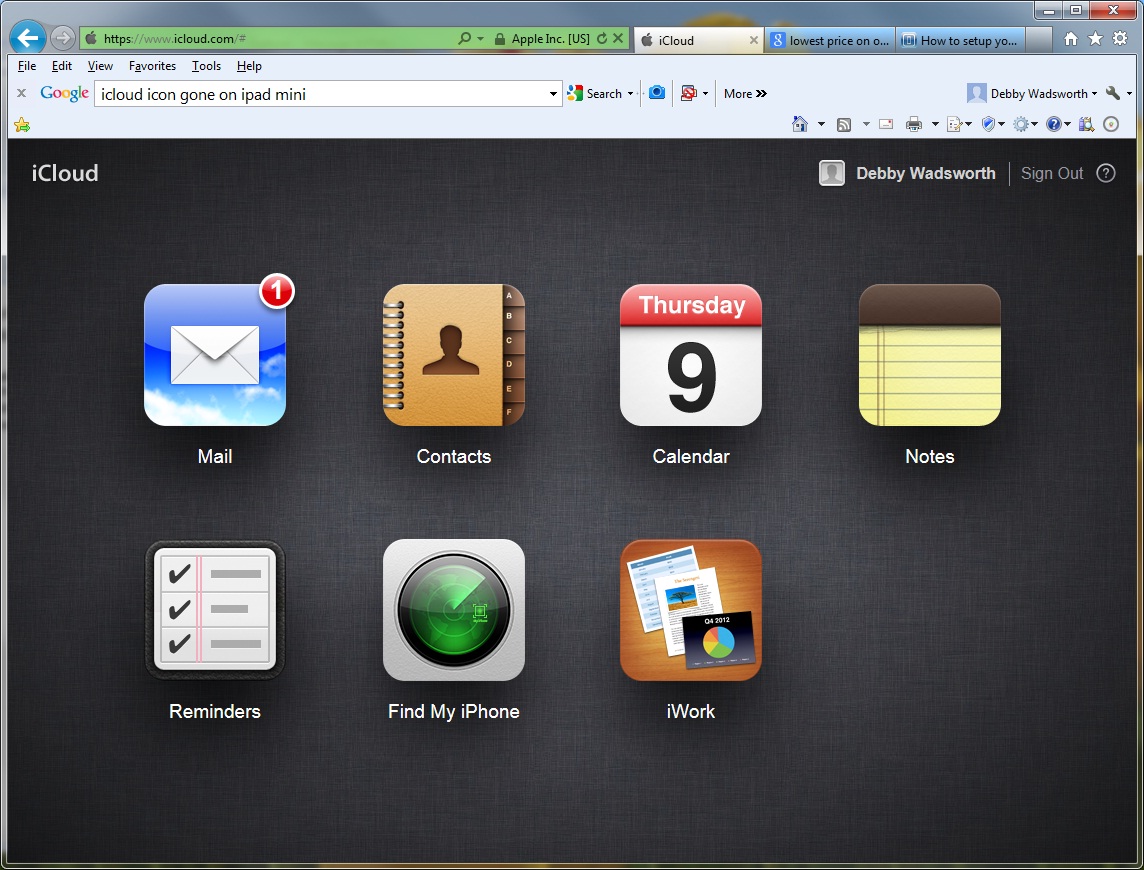The height and width of the screenshot is (870, 1144).
Task: Go back with the browser back arrow
Action: pyautogui.click(x=28, y=38)
